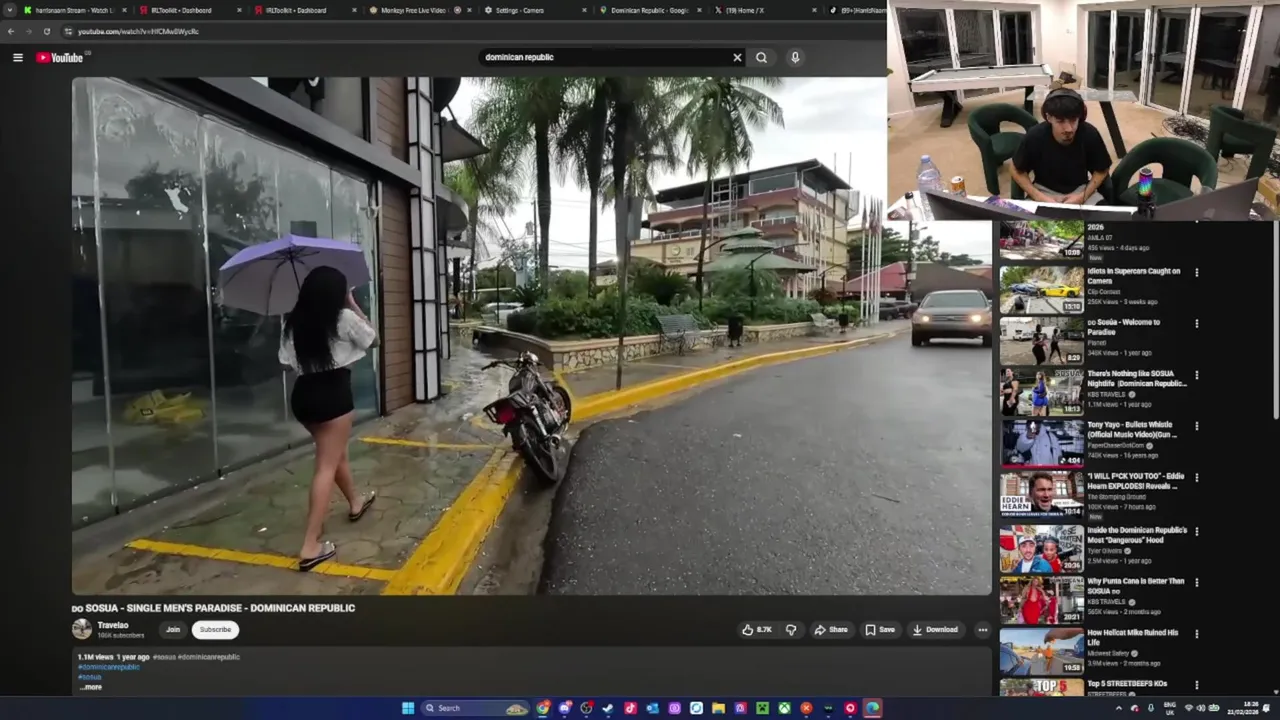The width and height of the screenshot is (1280, 720).
Task: Open Steam from the taskbar
Action: click(608, 708)
